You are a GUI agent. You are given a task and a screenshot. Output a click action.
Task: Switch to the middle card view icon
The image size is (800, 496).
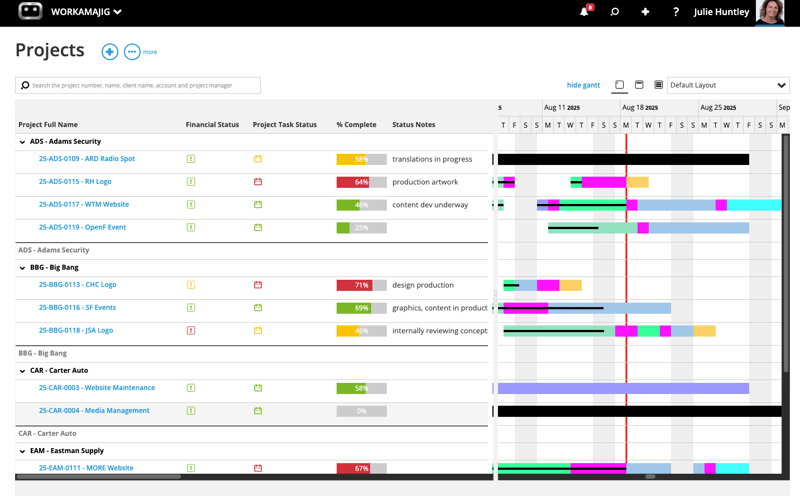point(639,85)
